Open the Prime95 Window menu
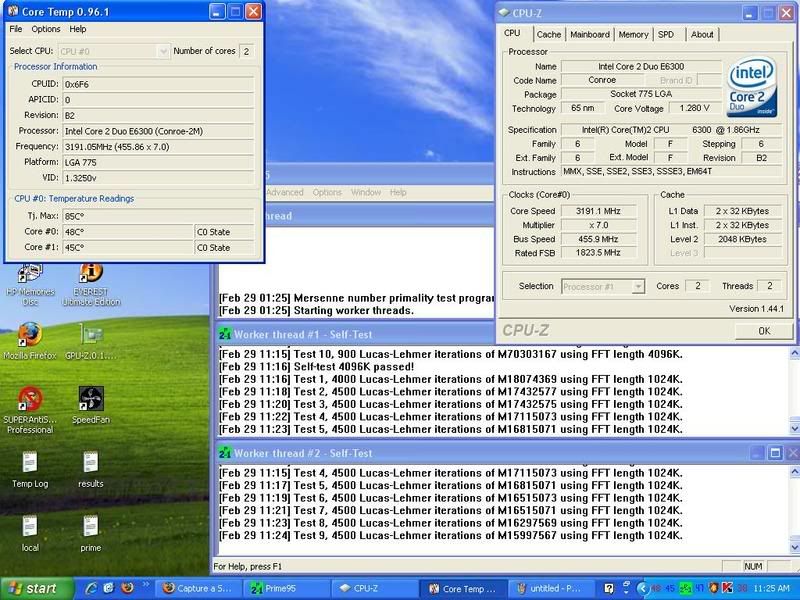Image resolution: width=800 pixels, height=600 pixels. point(366,192)
